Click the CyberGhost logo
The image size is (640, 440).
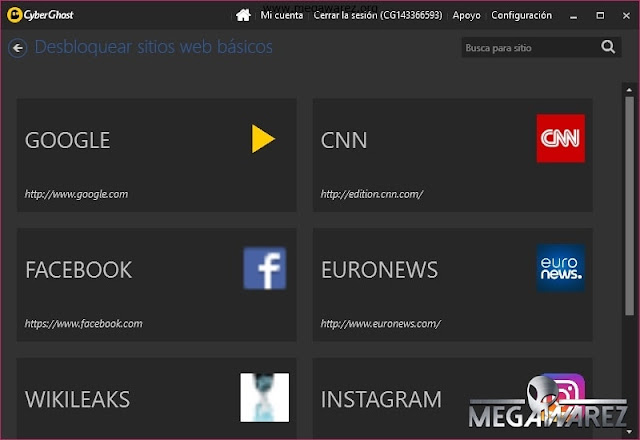click(x=40, y=15)
